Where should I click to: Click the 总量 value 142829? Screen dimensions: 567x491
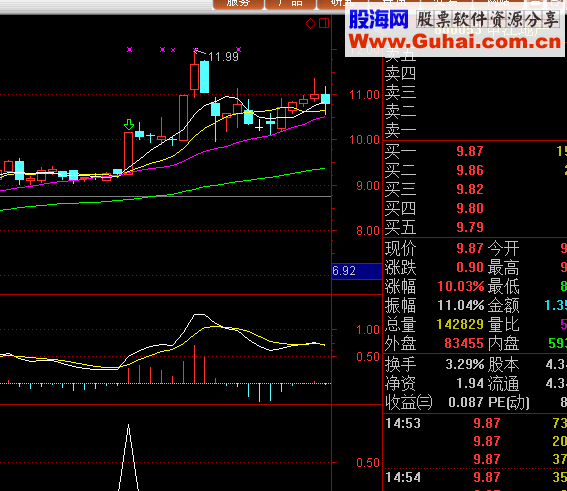click(x=460, y=324)
